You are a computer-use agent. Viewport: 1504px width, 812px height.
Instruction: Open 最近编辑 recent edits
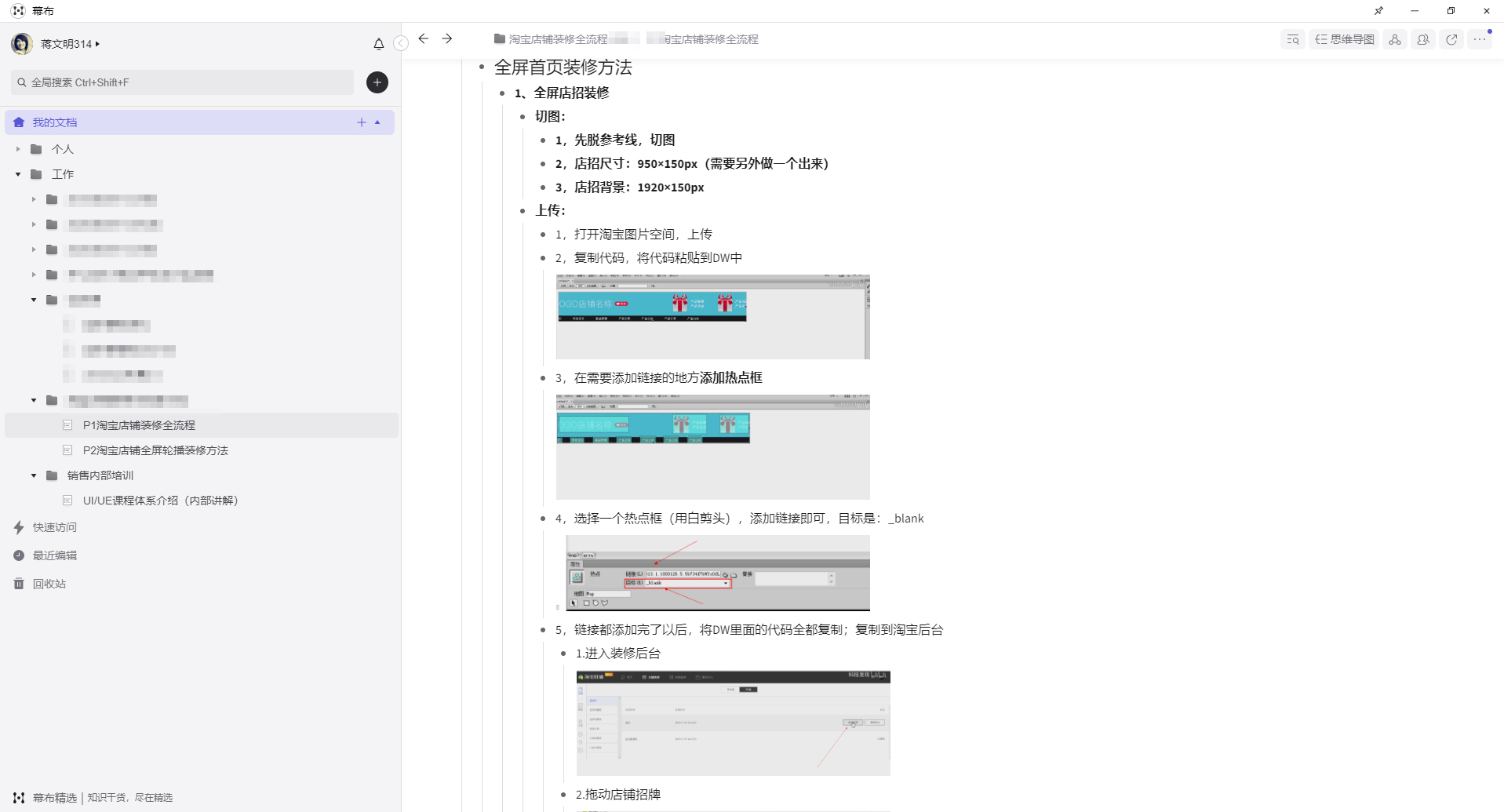click(x=55, y=555)
